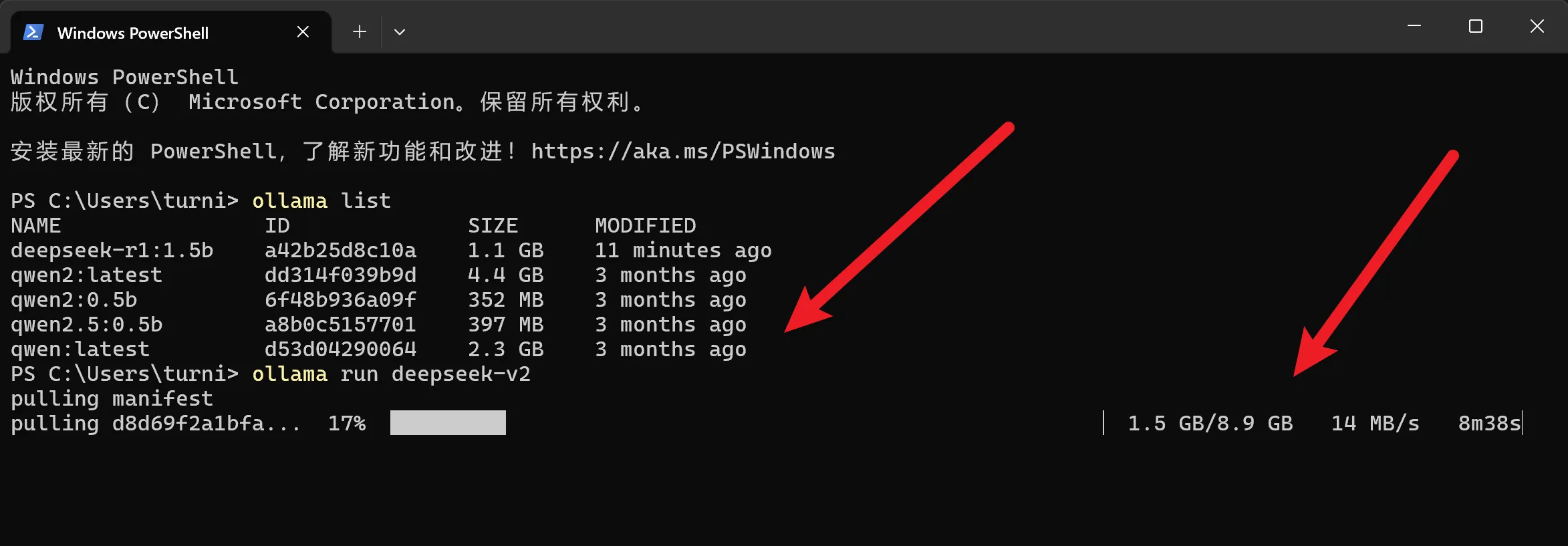This screenshot has height=546, width=1568.
Task: Click the 14 MB/s speed indicator
Action: click(x=1376, y=423)
